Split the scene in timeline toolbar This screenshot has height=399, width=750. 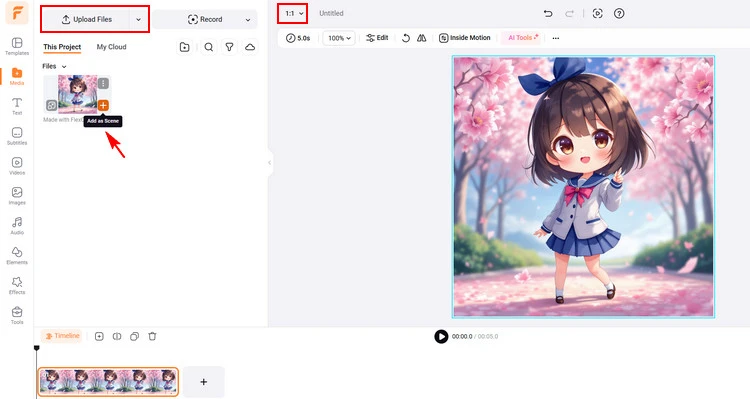click(117, 336)
